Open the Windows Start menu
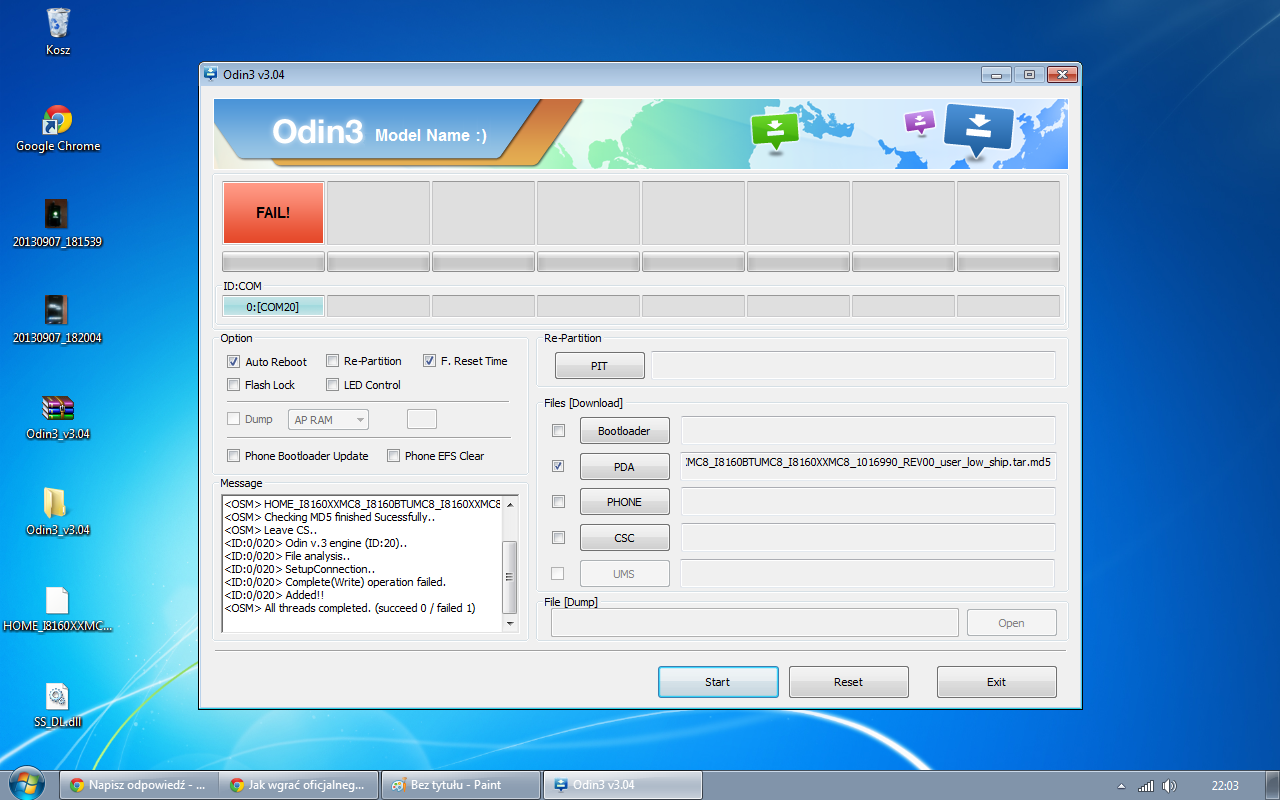The width and height of the screenshot is (1280, 800). click(25, 784)
